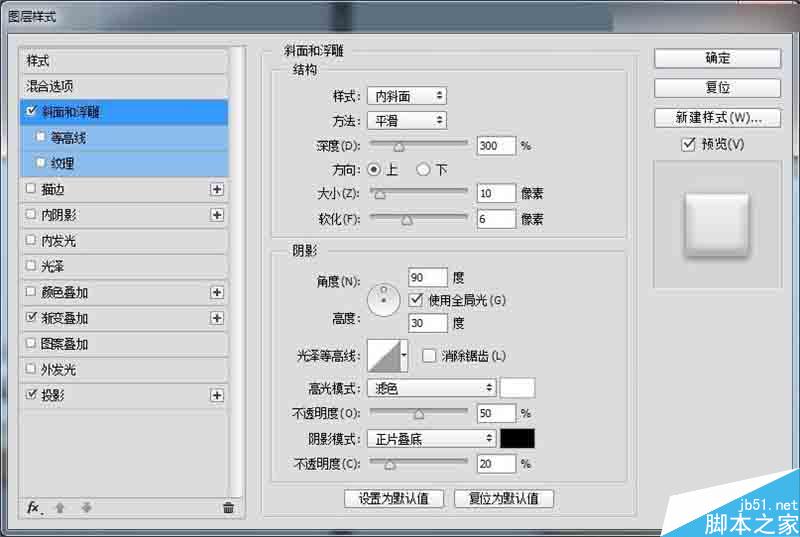
Task: Click the white highlight color swatch
Action: (x=517, y=388)
